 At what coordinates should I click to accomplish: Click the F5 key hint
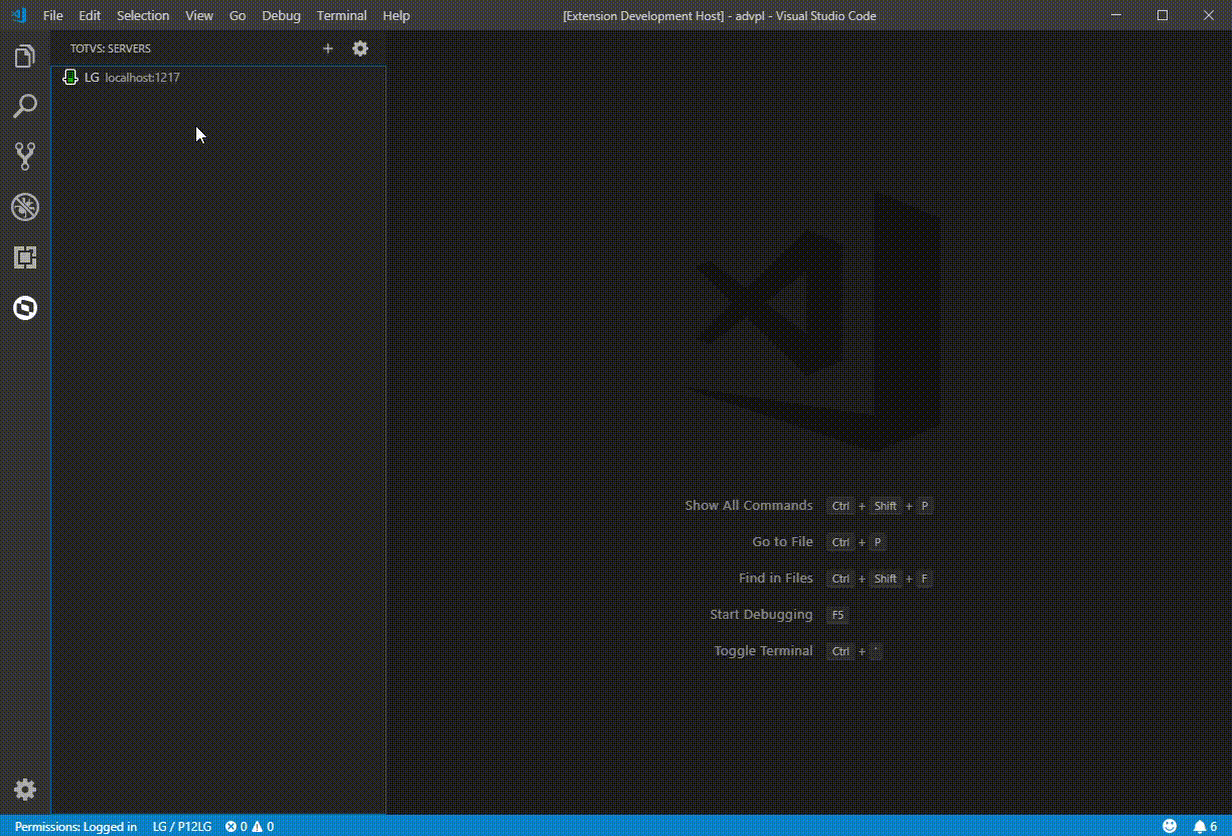(838, 614)
